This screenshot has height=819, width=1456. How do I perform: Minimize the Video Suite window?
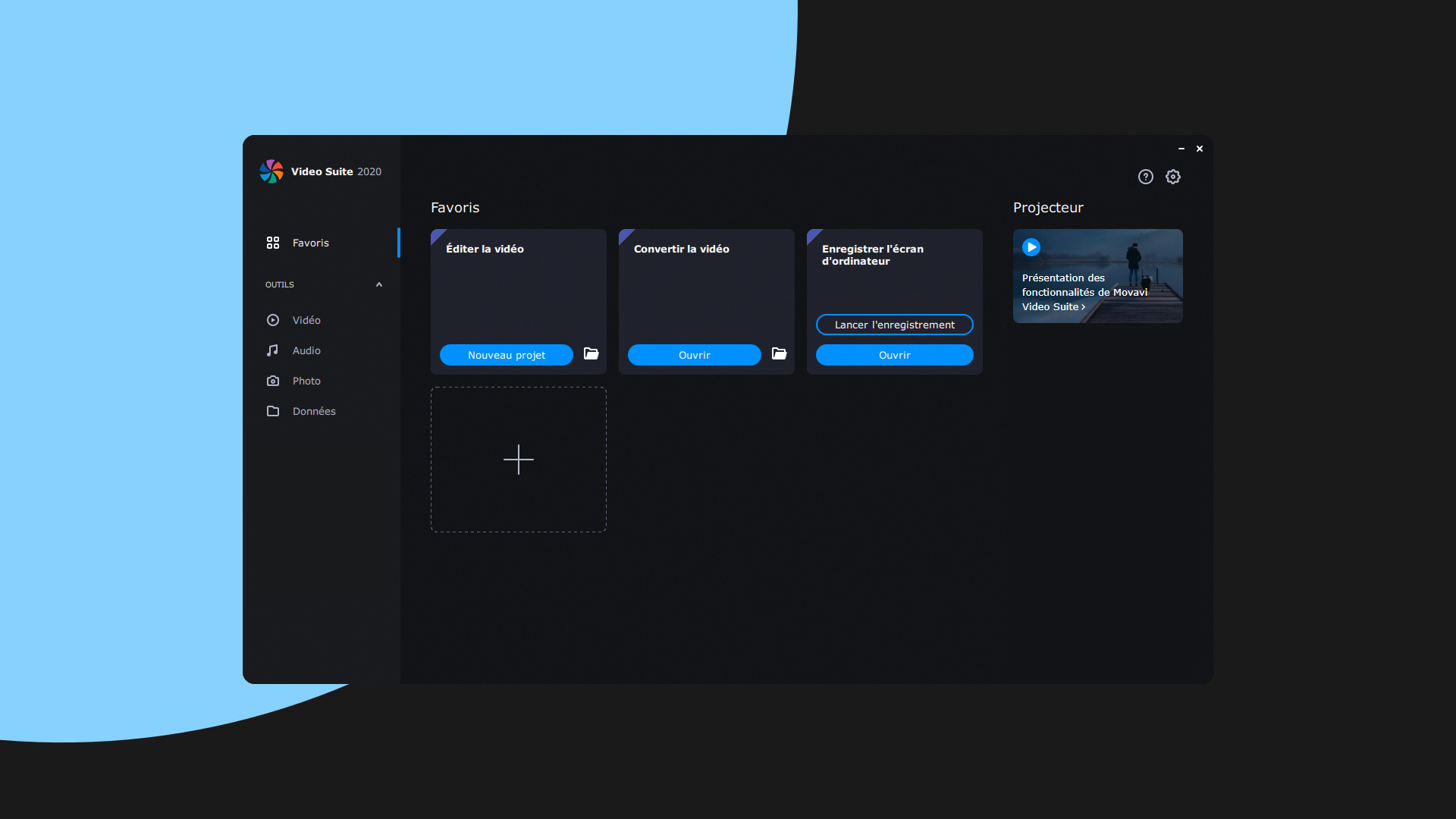click(1181, 149)
